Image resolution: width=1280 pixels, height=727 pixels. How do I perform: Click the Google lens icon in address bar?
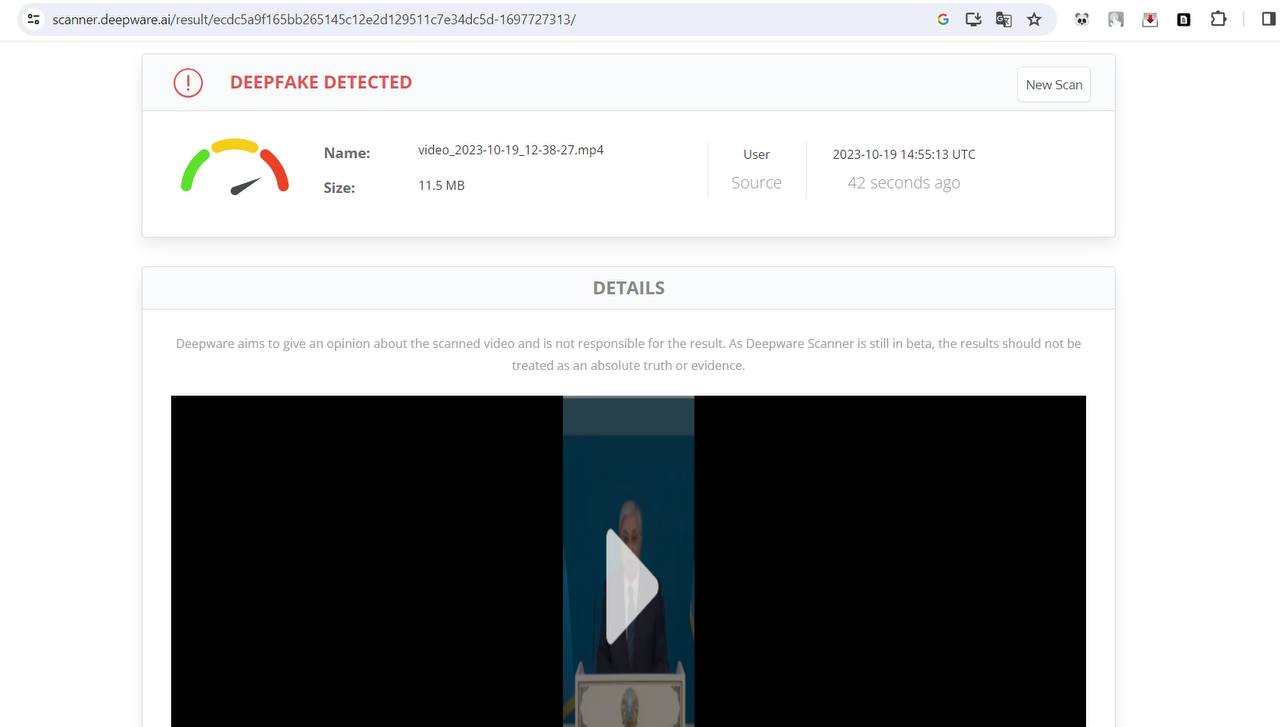tap(942, 19)
